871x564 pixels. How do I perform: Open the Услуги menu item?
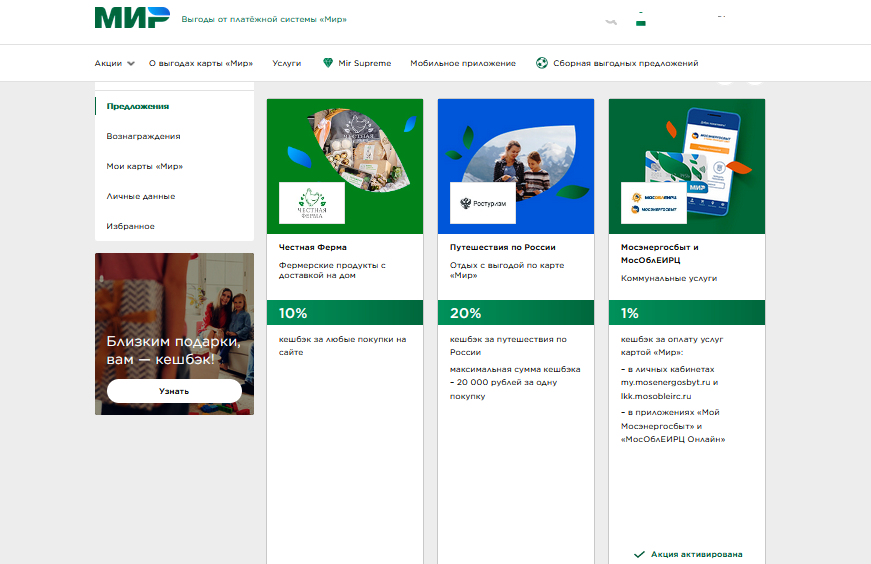click(x=287, y=63)
